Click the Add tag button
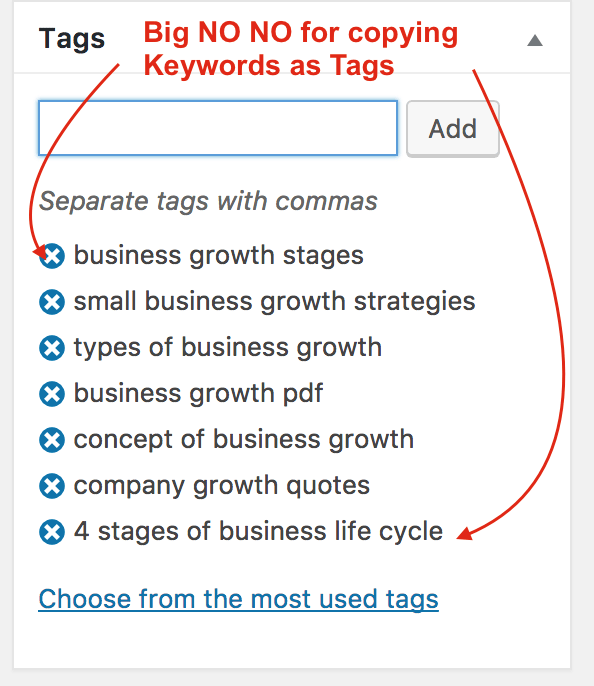Image resolution: width=594 pixels, height=686 pixels. pos(453,129)
